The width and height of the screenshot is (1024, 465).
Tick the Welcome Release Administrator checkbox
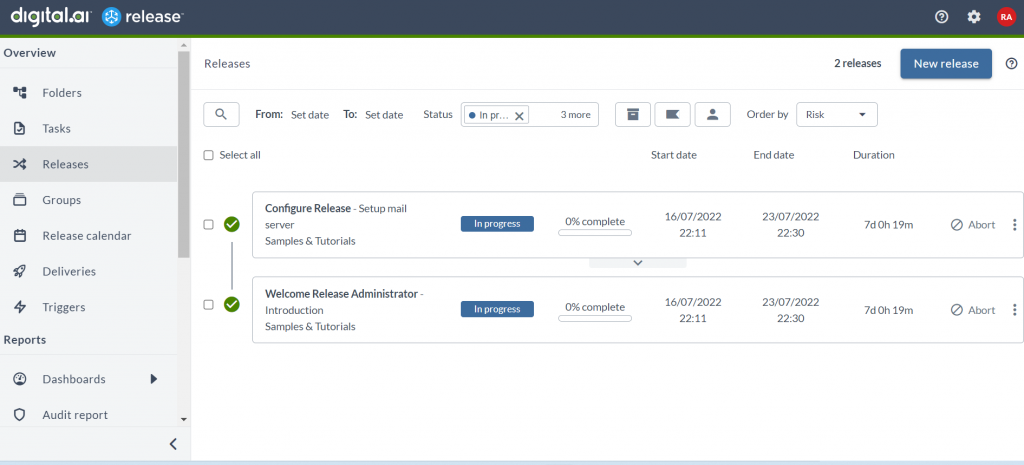[208, 304]
